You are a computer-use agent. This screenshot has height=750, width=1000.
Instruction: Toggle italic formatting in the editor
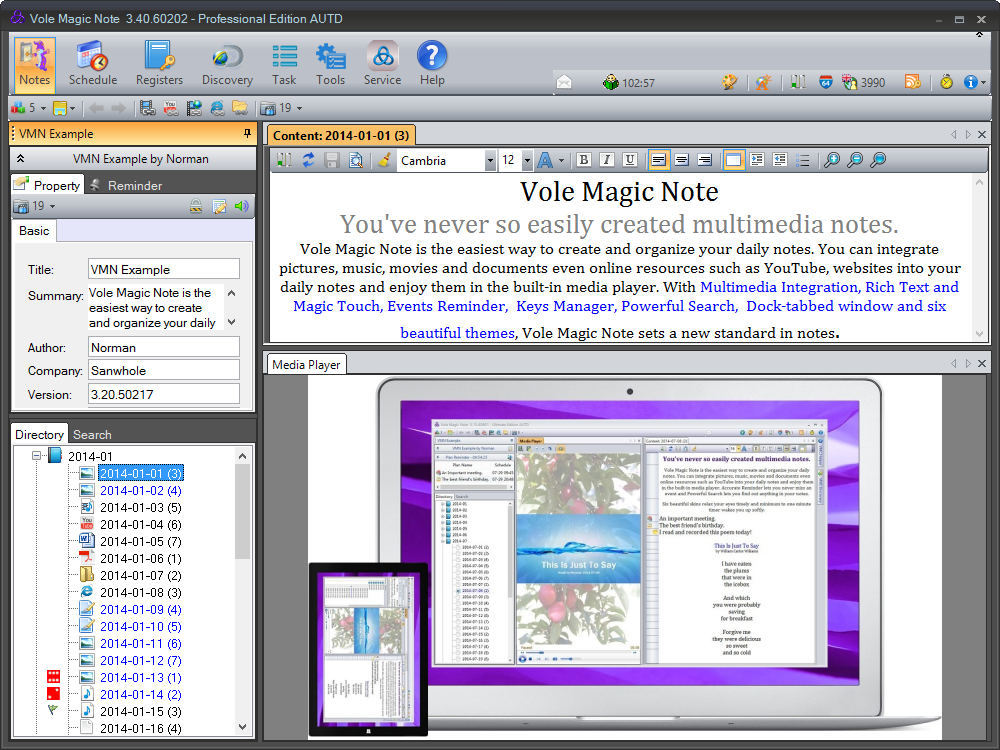pyautogui.click(x=606, y=160)
